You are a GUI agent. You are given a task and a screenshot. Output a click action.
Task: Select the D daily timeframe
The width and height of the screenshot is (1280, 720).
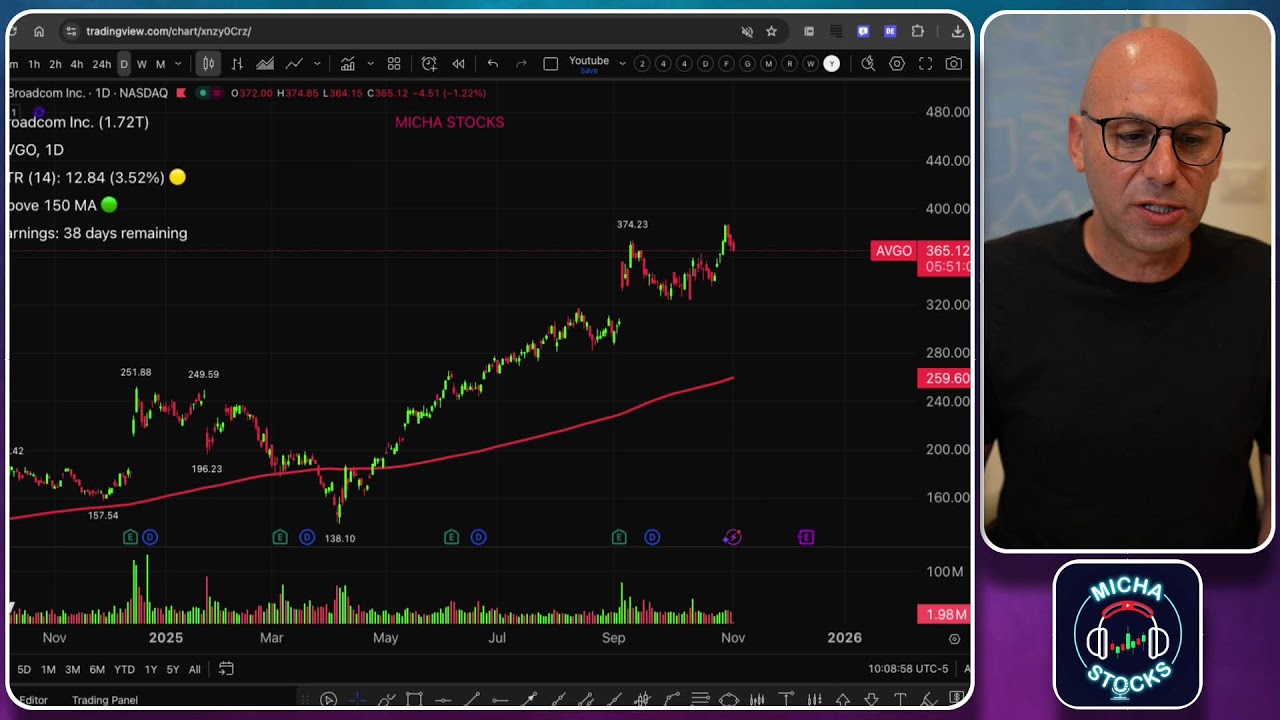pos(124,64)
